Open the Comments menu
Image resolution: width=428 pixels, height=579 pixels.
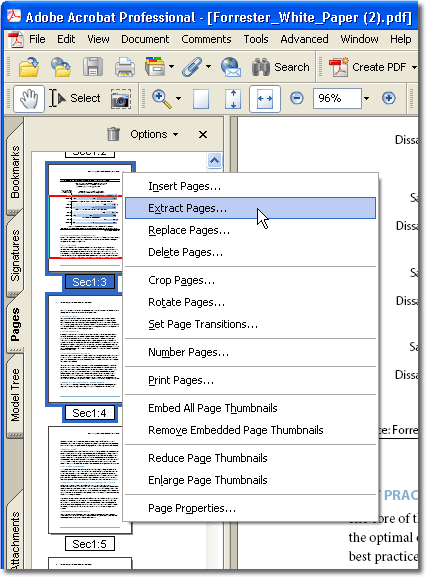click(x=206, y=39)
